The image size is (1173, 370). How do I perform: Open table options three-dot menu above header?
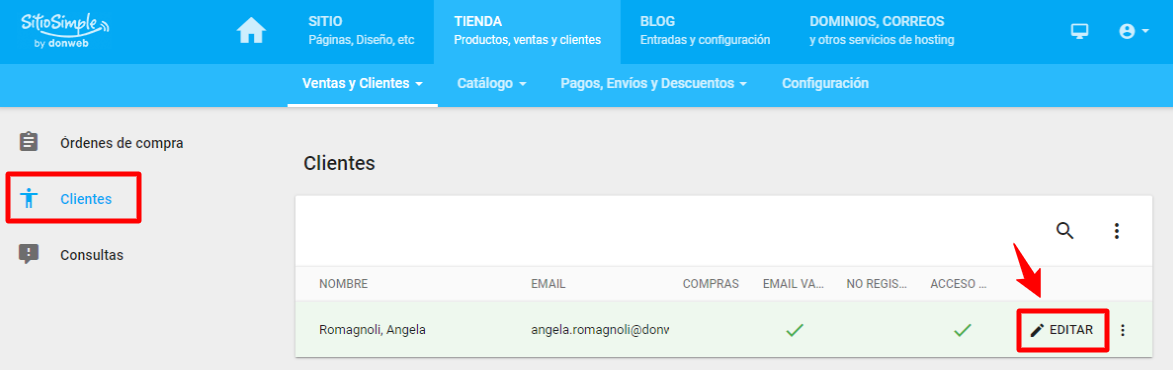tap(1116, 231)
